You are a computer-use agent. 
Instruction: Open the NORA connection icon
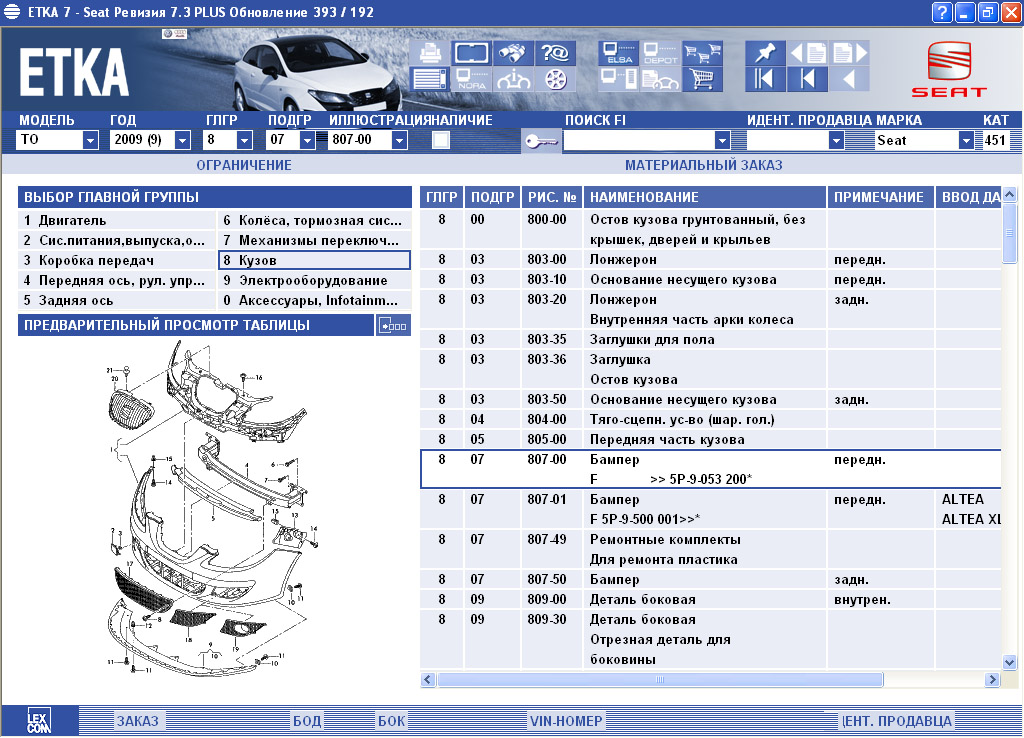tap(471, 79)
